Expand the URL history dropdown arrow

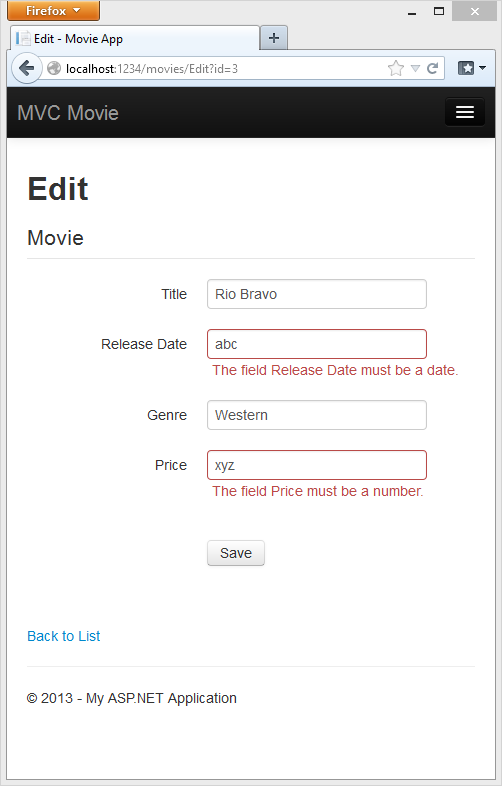(415, 68)
